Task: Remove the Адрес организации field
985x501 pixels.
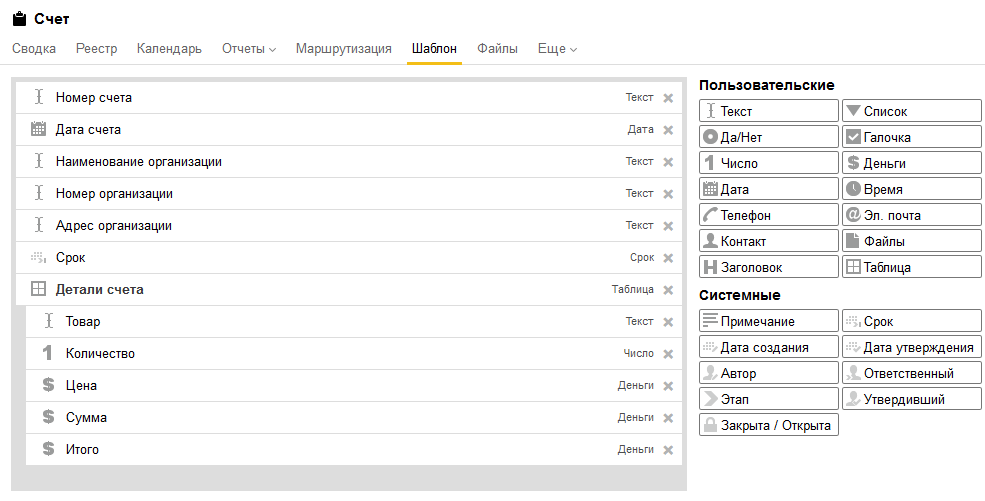Action: coord(668,226)
